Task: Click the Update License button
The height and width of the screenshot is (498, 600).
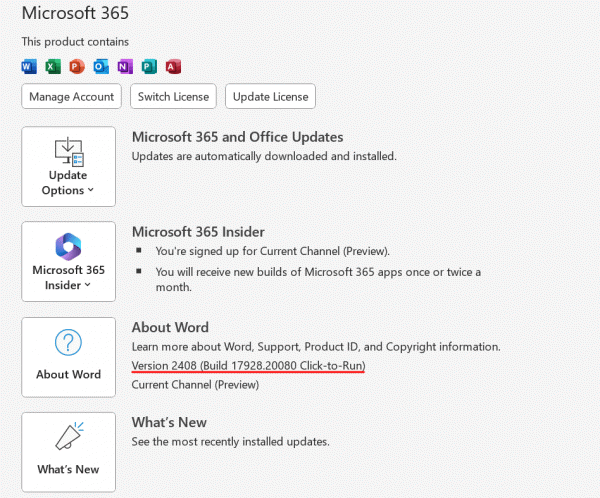Action: pyautogui.click(x=271, y=96)
